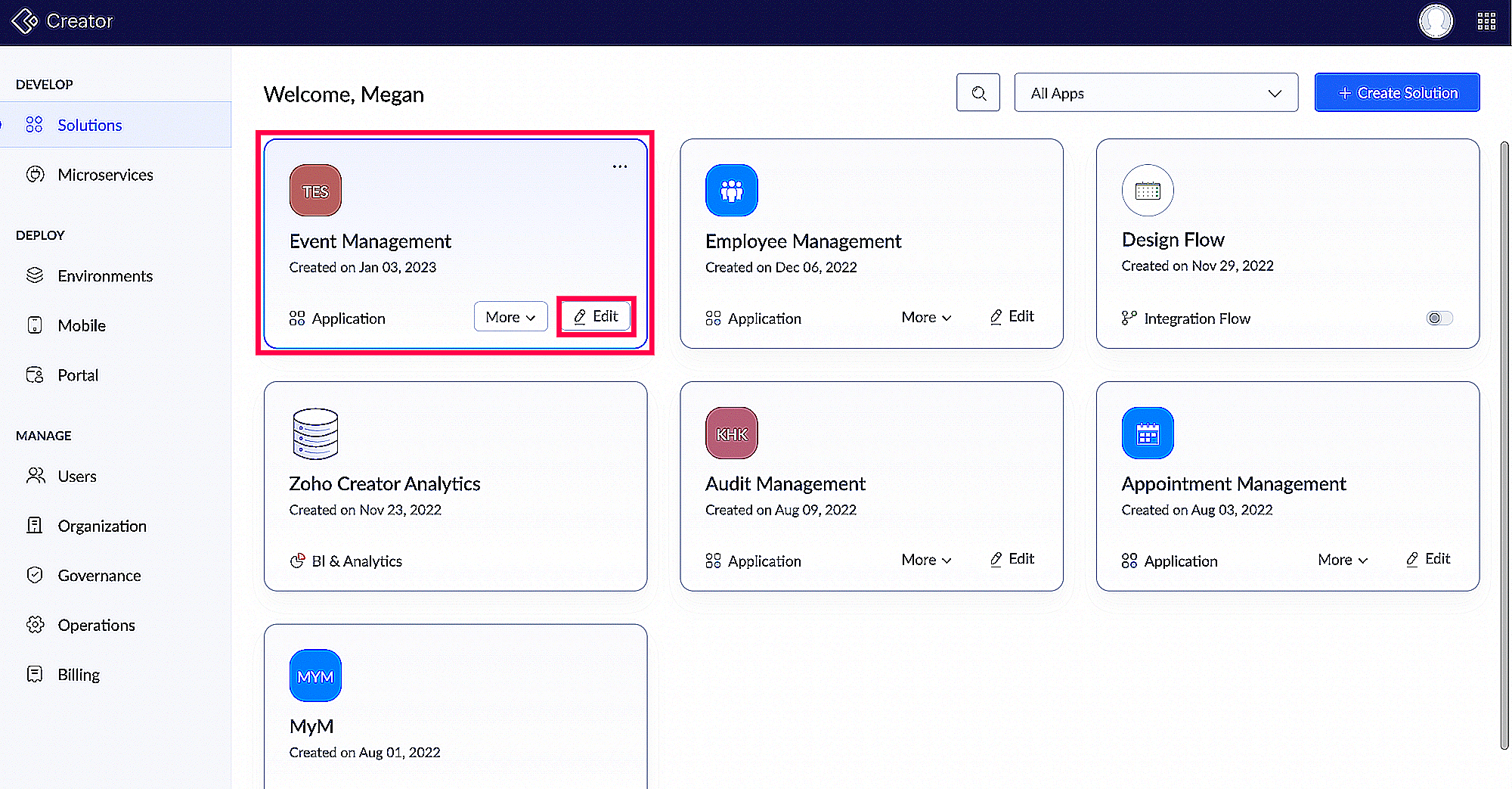The width and height of the screenshot is (1512, 789).
Task: Click the MYM app icon
Action: (315, 676)
